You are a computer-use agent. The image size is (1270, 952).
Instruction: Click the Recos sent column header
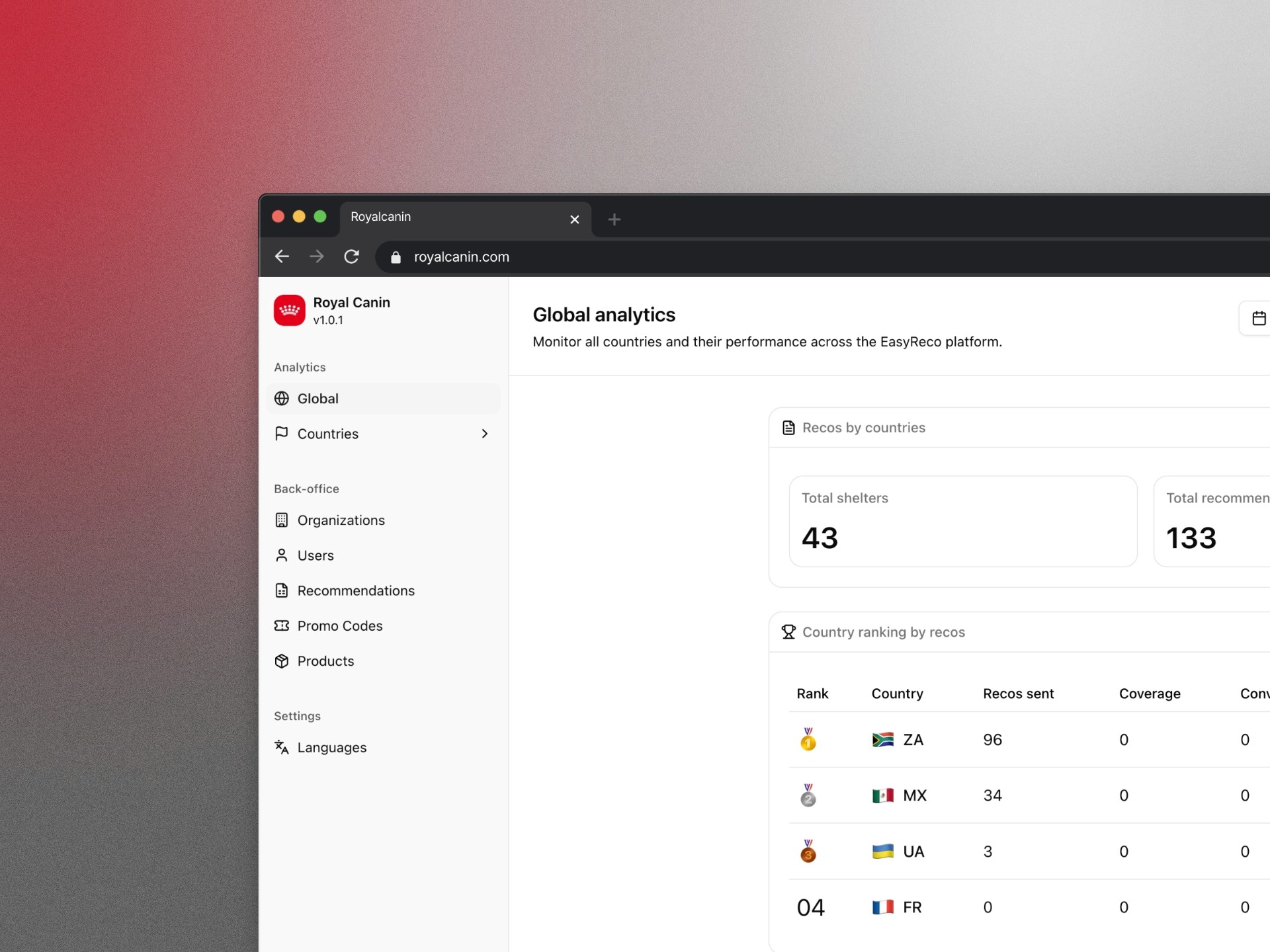tap(1018, 694)
